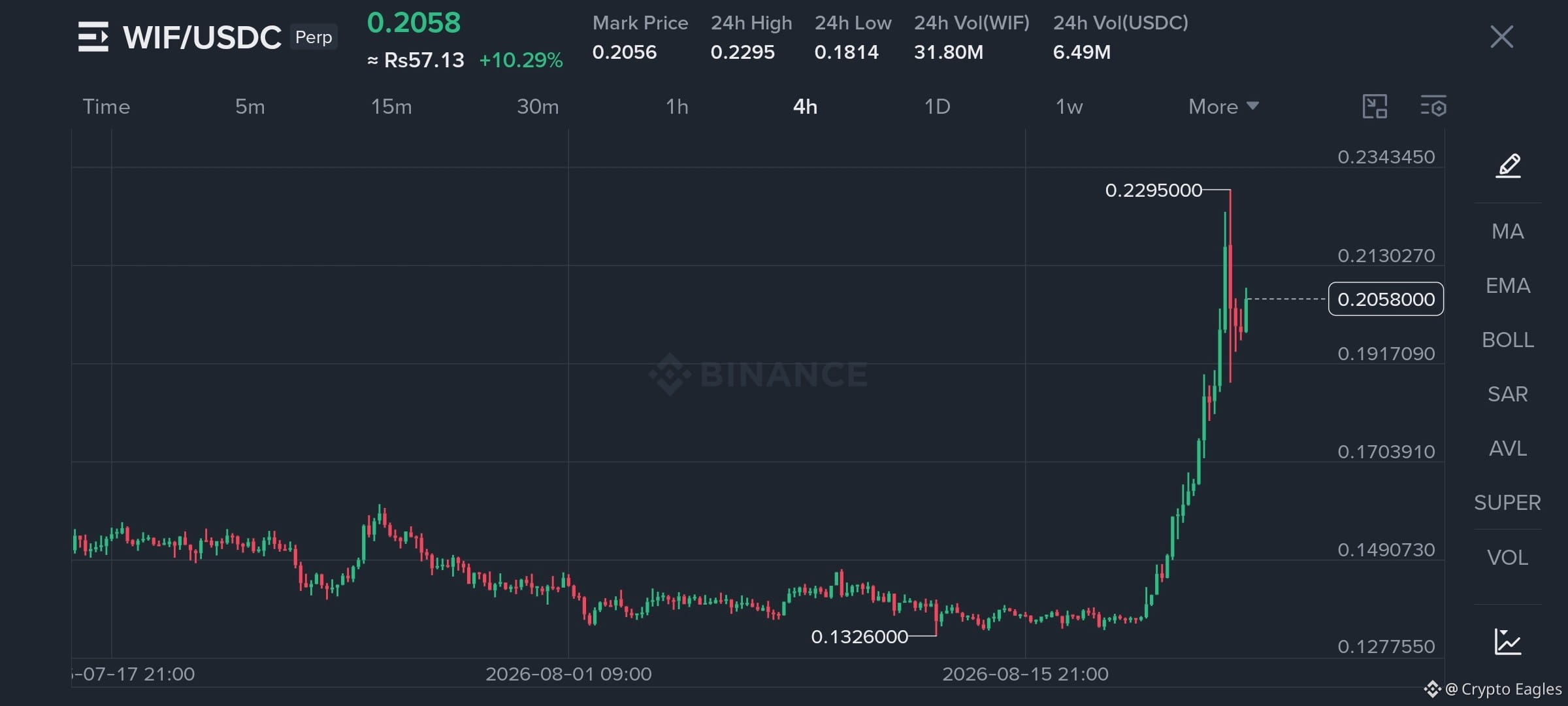Open the market list menu icon
This screenshot has width=1568, height=706.
(x=93, y=37)
